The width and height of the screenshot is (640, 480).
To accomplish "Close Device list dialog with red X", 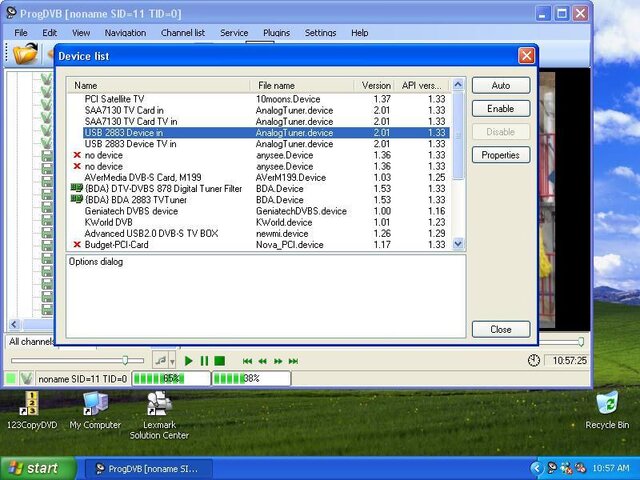I will [x=526, y=56].
